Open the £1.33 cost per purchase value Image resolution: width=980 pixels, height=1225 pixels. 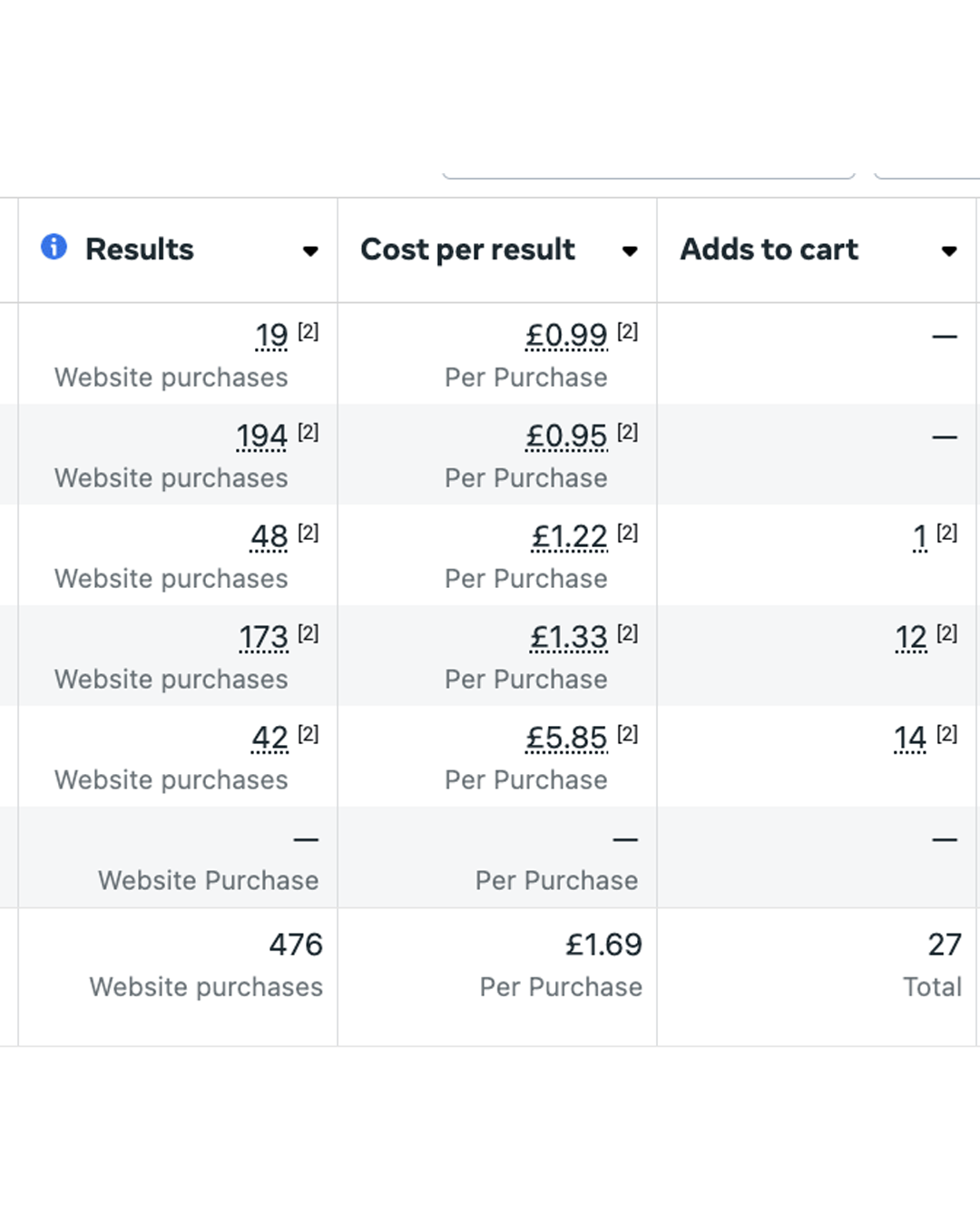pos(568,638)
